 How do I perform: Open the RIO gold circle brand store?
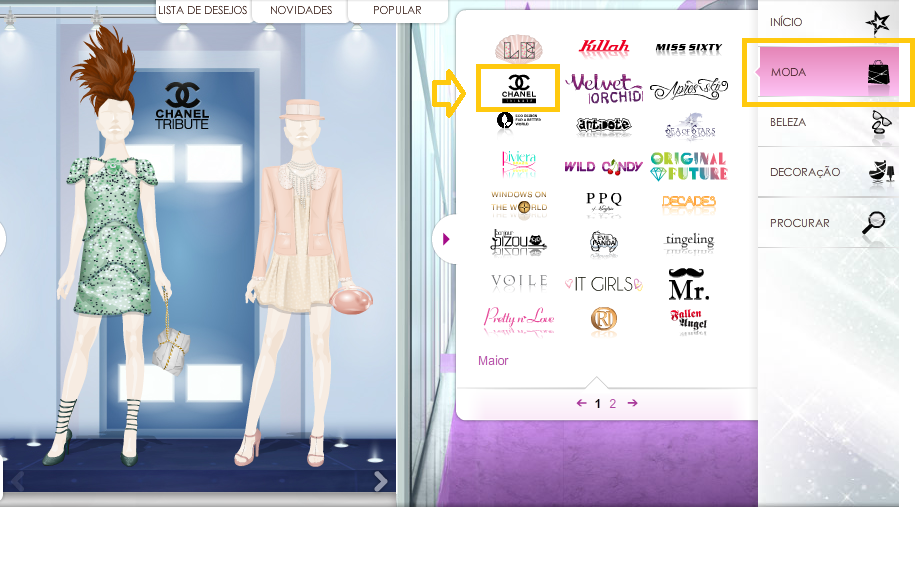[x=604, y=319]
